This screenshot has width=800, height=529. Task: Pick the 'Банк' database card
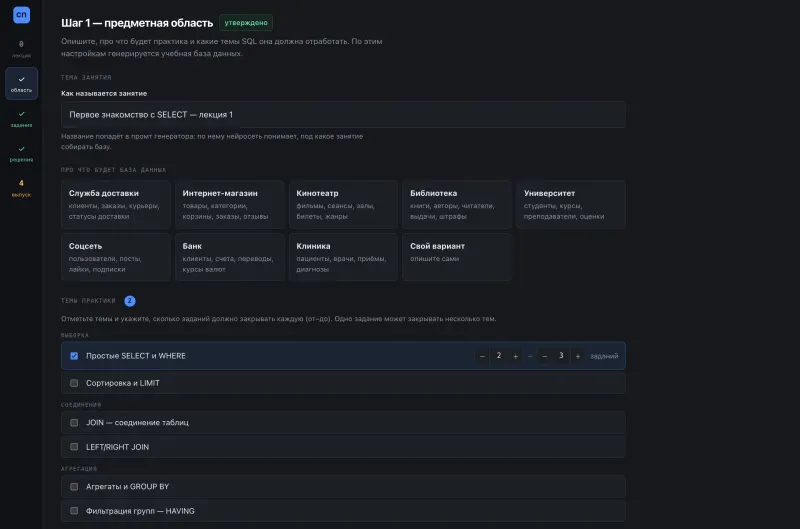230,257
